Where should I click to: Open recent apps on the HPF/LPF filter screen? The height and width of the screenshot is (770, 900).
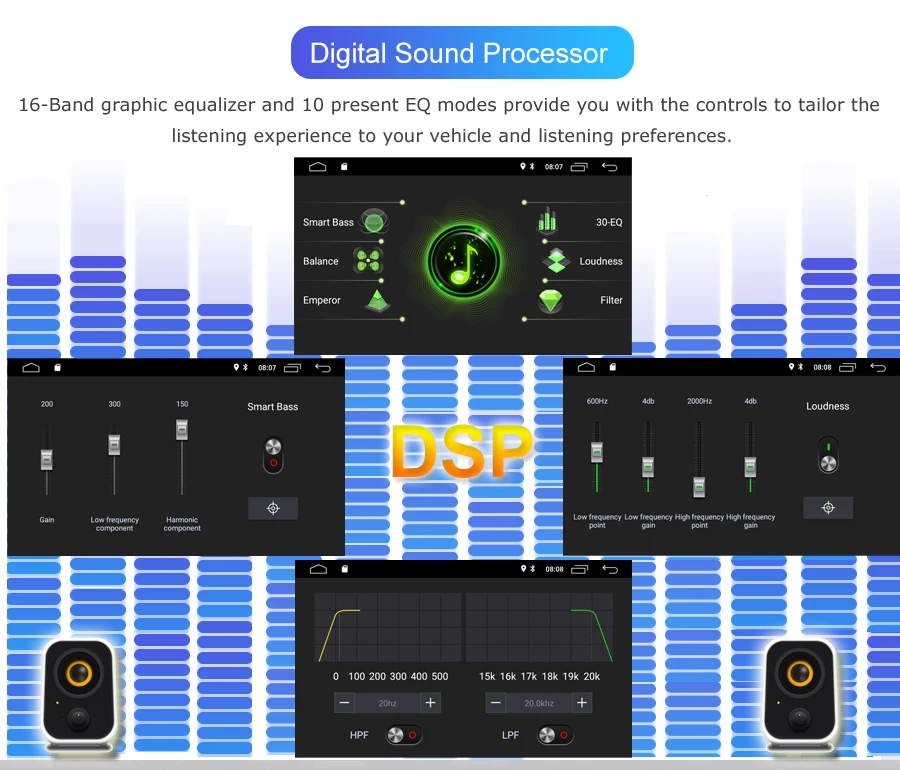(x=580, y=569)
